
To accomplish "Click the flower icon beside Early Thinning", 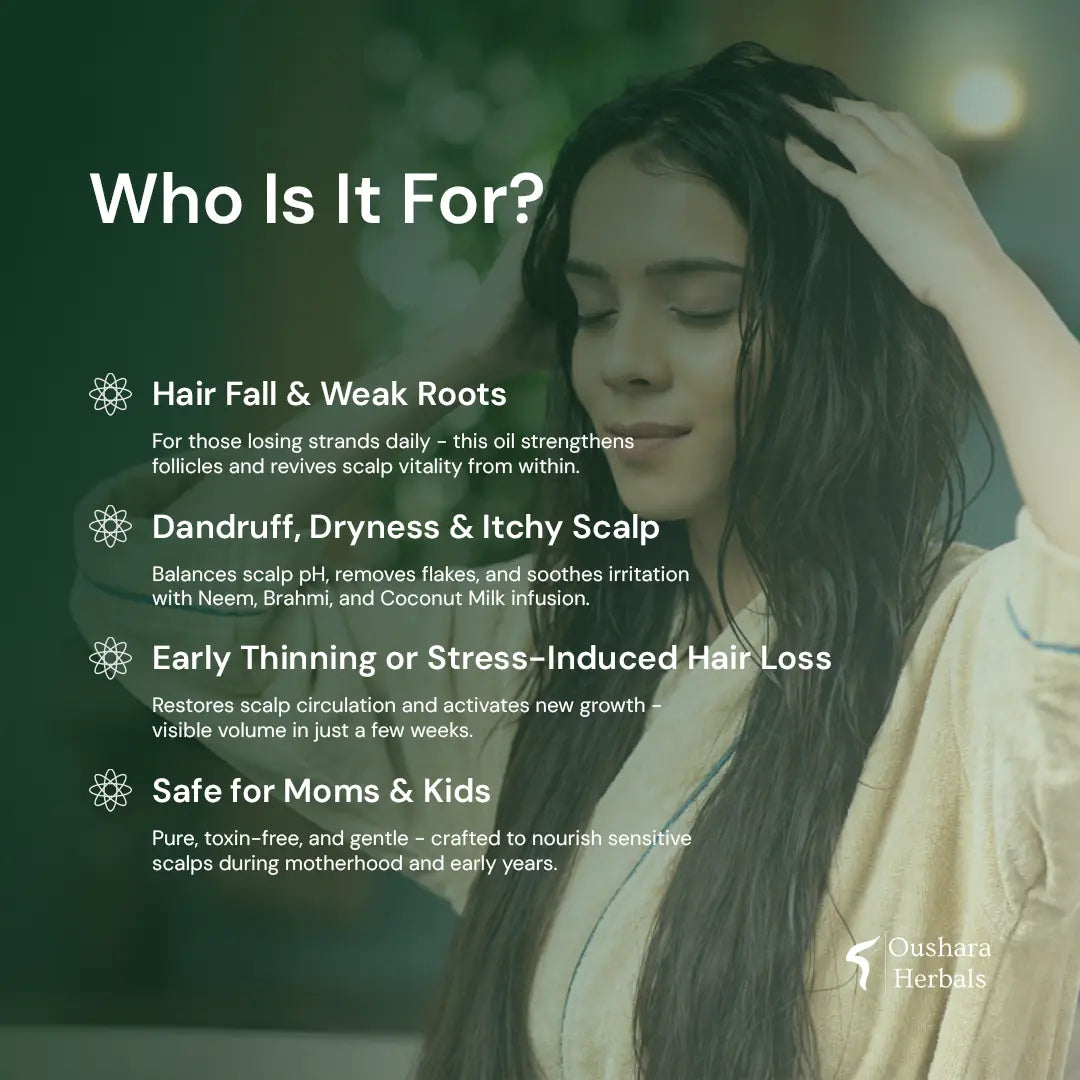I will pyautogui.click(x=110, y=658).
